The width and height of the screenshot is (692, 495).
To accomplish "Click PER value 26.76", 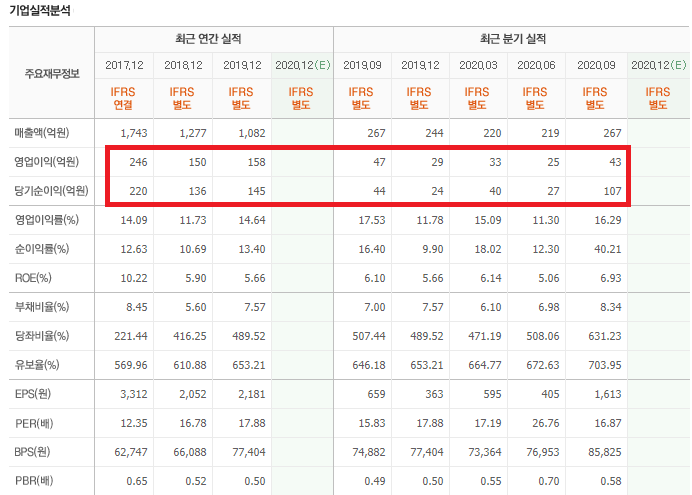I will pos(545,423).
